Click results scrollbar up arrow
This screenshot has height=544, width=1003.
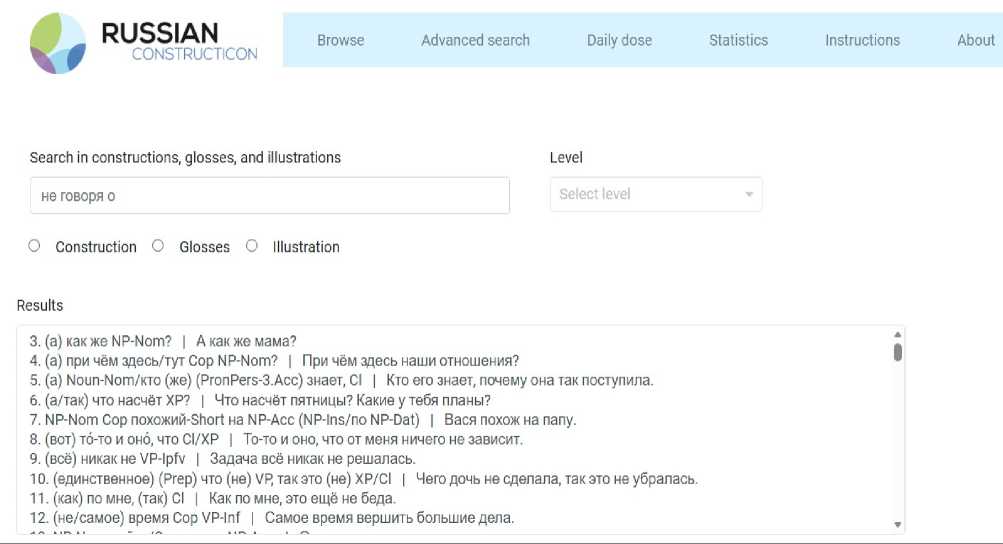[x=897, y=334]
